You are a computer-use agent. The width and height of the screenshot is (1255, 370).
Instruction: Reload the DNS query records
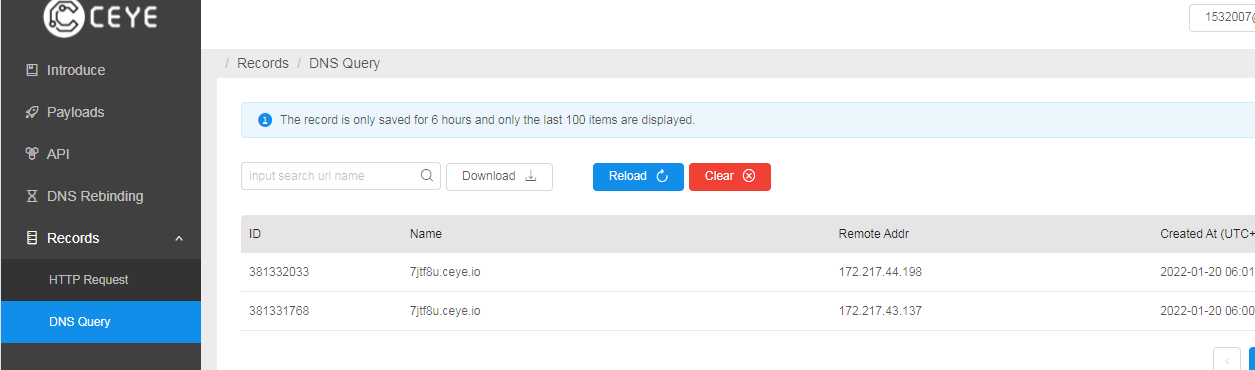638,176
